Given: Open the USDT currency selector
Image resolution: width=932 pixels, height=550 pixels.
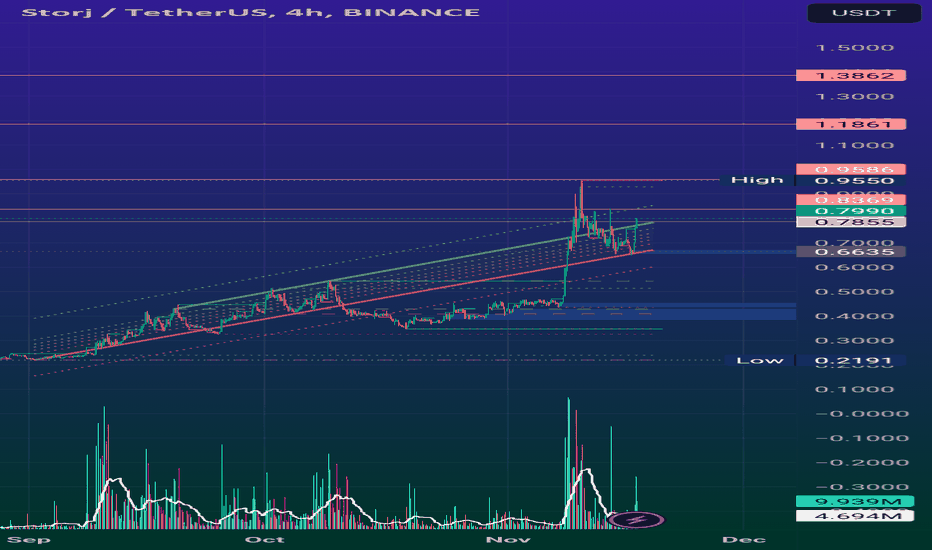Looking at the screenshot, I should coord(864,12).
